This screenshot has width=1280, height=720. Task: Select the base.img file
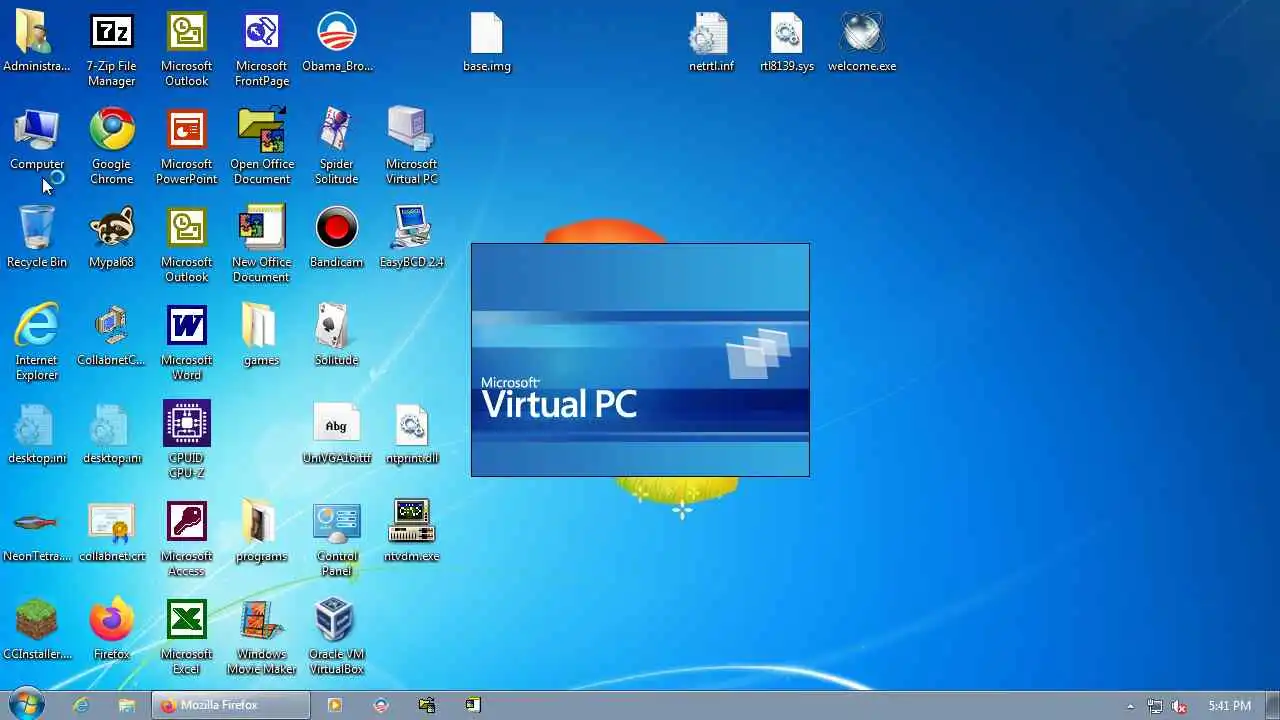coord(487,43)
